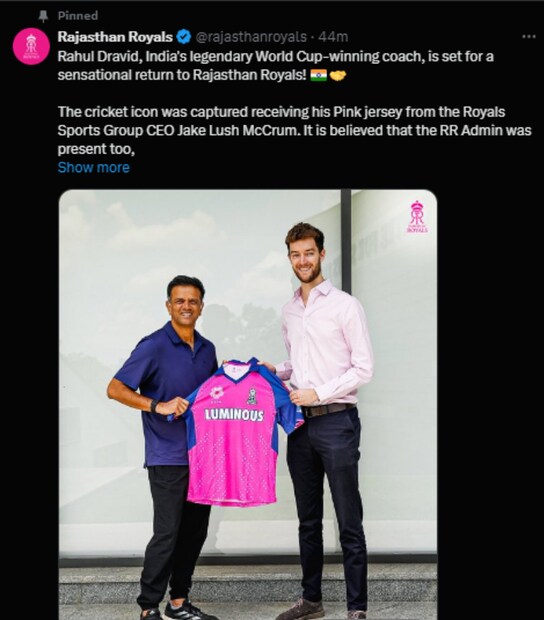Click the handshake emoji in the tweet

pos(337,75)
